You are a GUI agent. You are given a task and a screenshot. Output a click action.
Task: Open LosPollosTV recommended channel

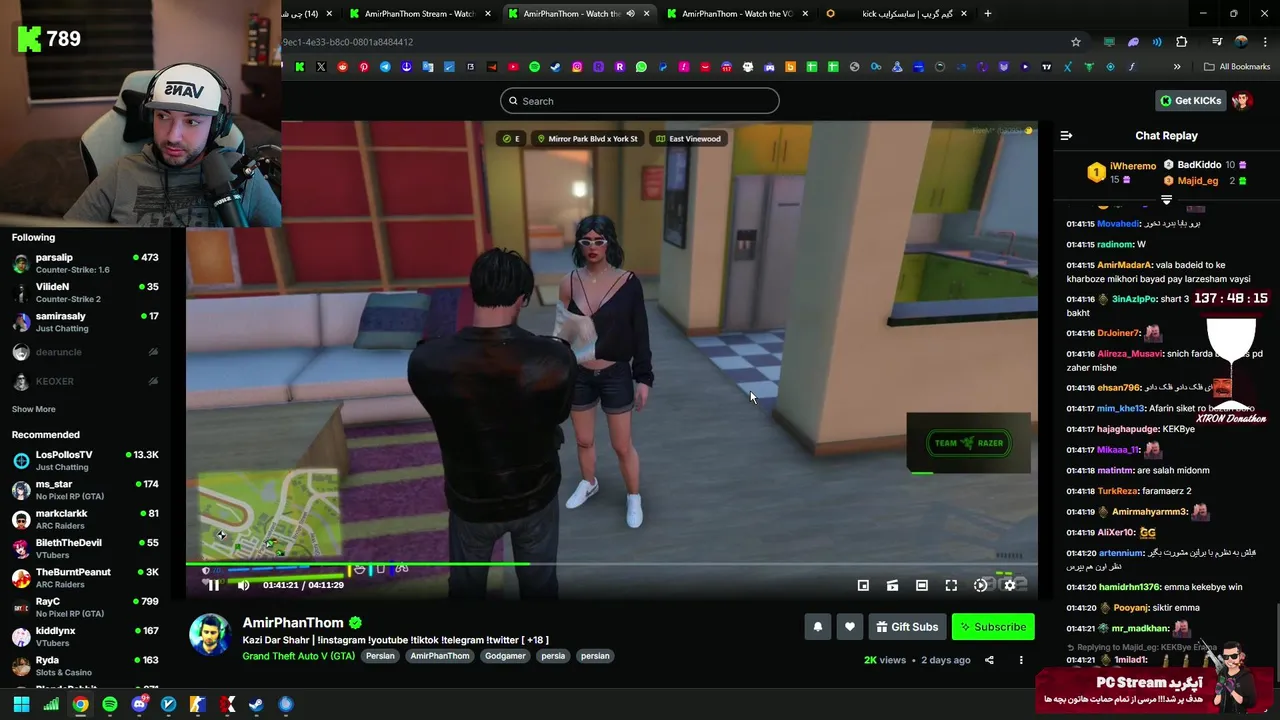(85, 460)
